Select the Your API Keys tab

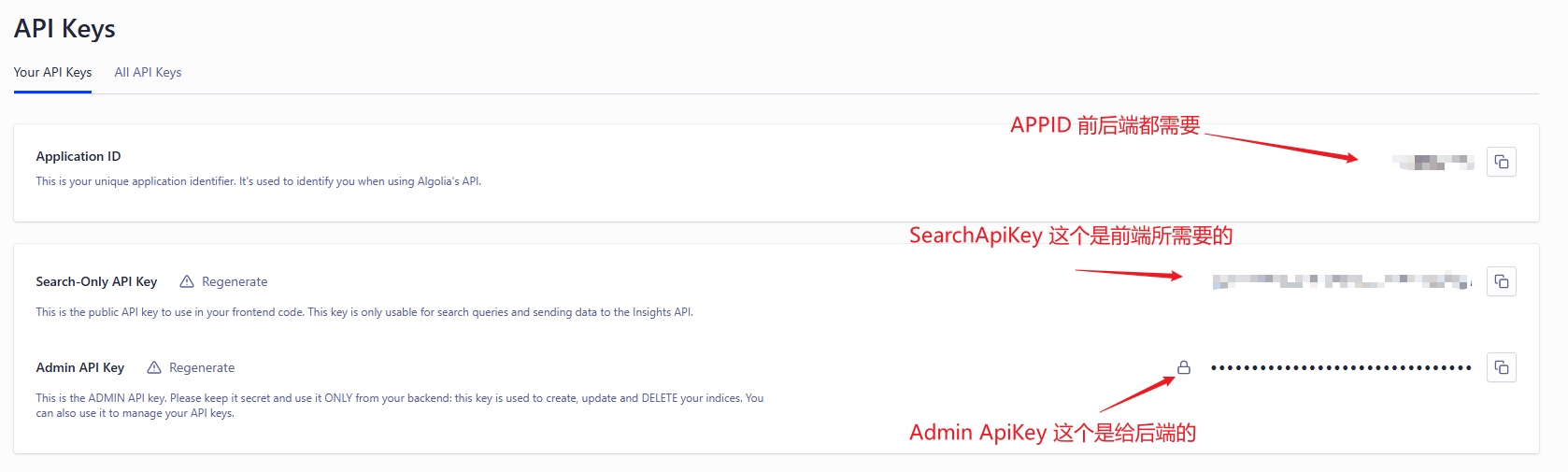point(52,72)
